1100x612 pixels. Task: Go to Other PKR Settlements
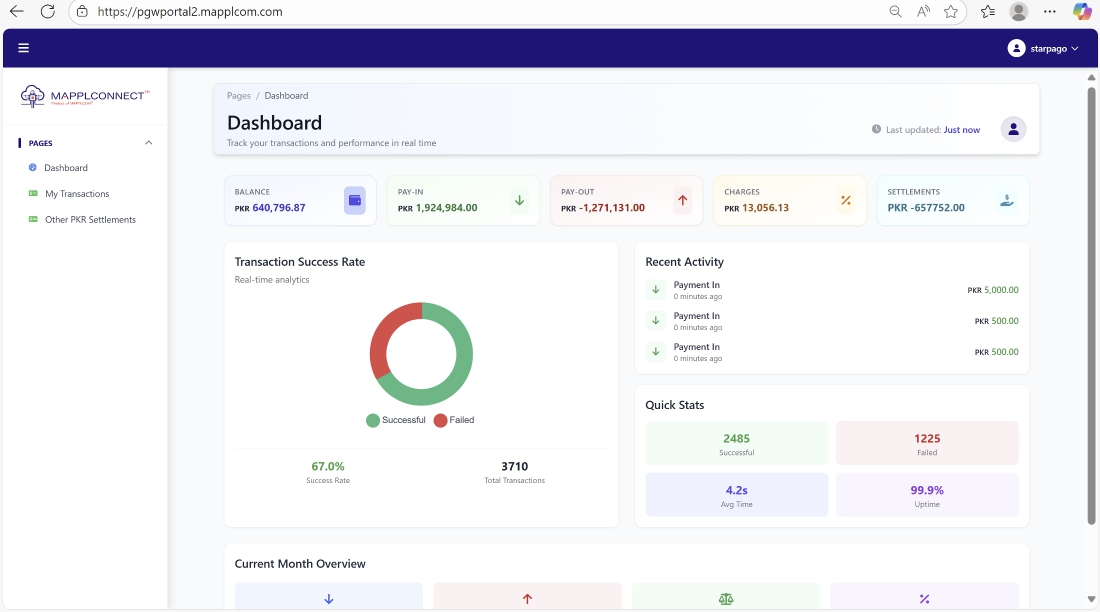point(90,220)
